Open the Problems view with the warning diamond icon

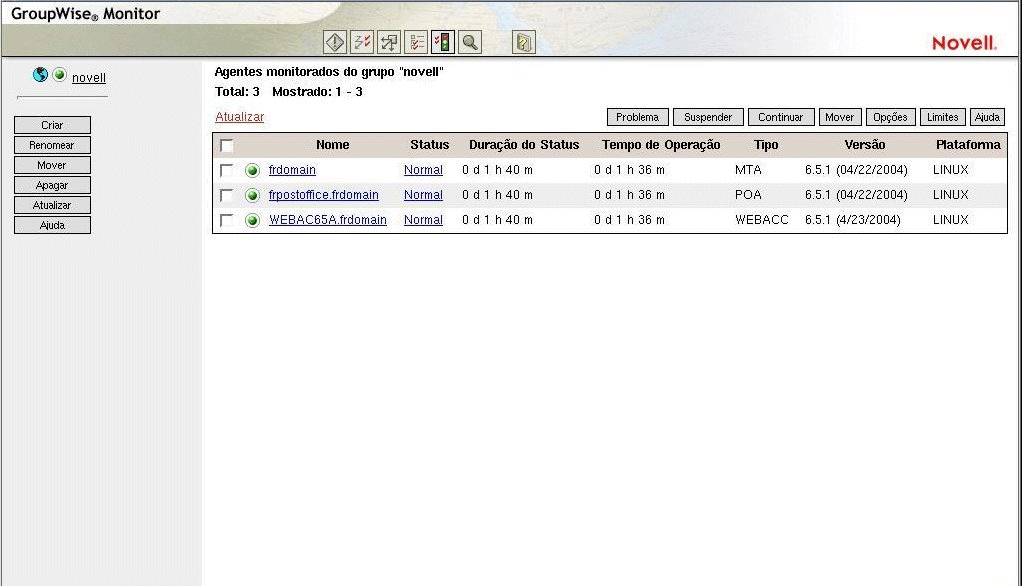click(334, 41)
